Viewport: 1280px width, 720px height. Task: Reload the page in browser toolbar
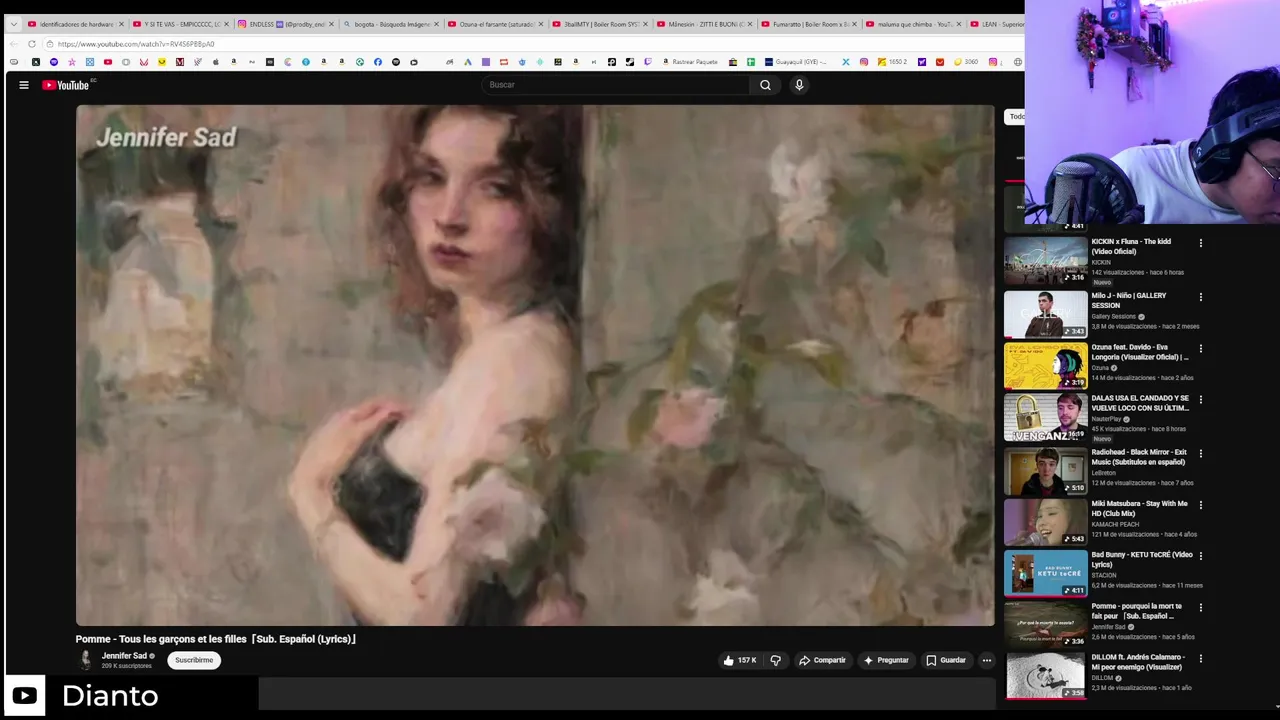pyautogui.click(x=32, y=44)
